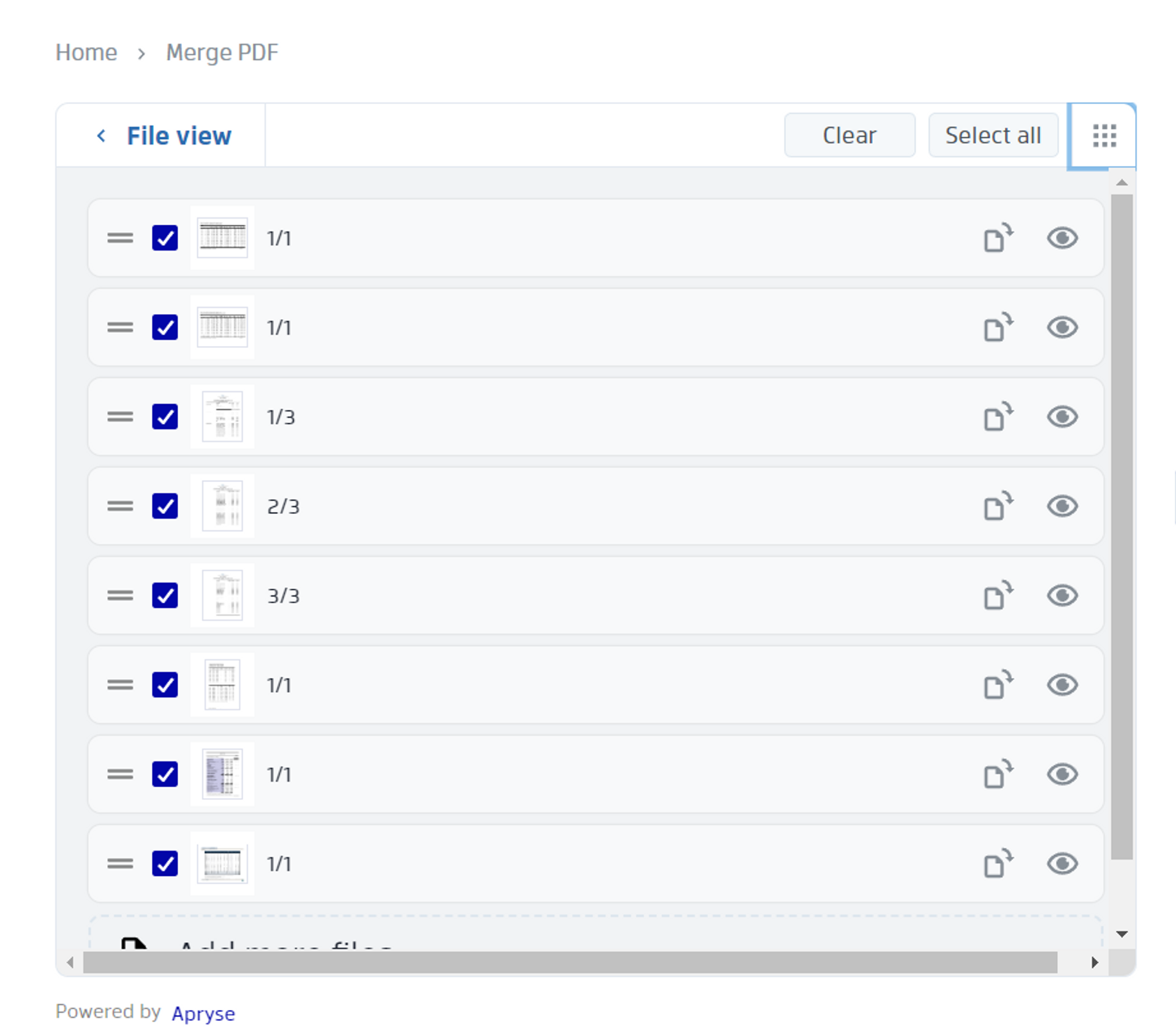Uncheck the page 1/3 checkbox

pyautogui.click(x=165, y=417)
